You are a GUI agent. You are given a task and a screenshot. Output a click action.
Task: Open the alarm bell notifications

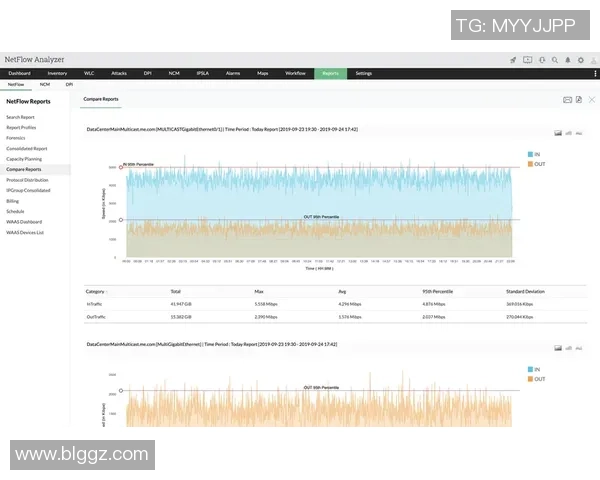pos(567,60)
